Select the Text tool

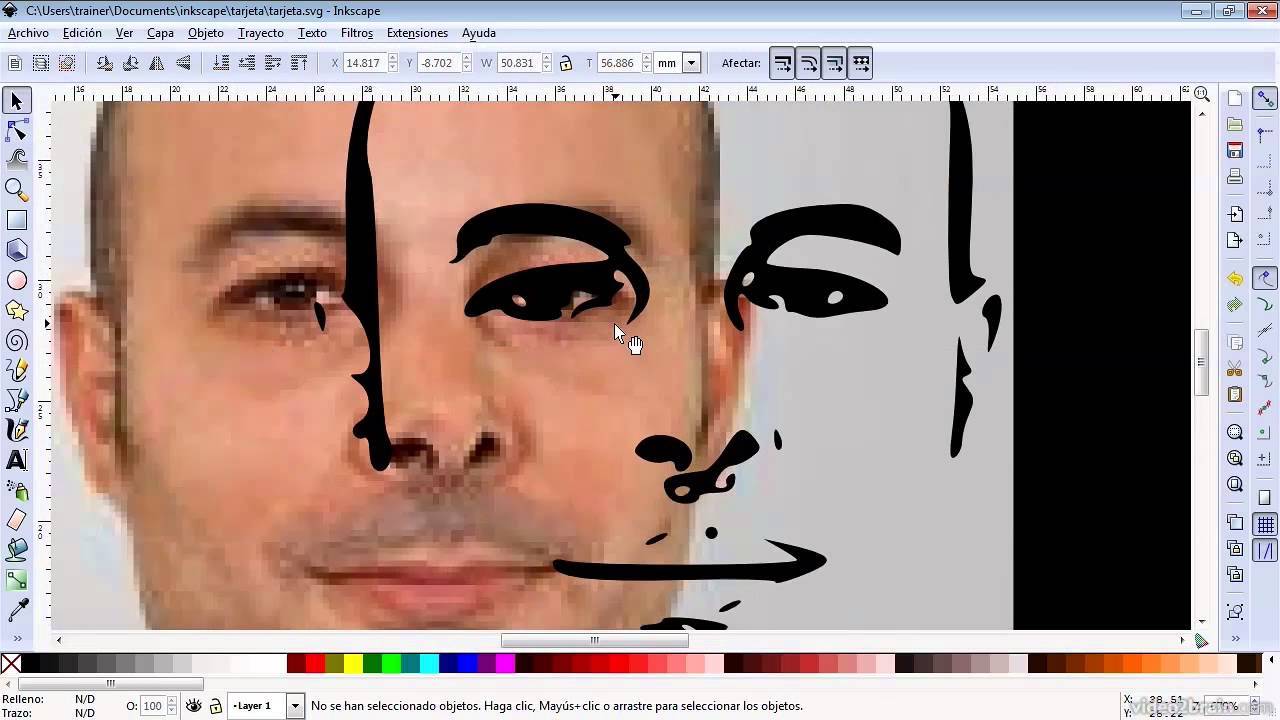point(16,460)
